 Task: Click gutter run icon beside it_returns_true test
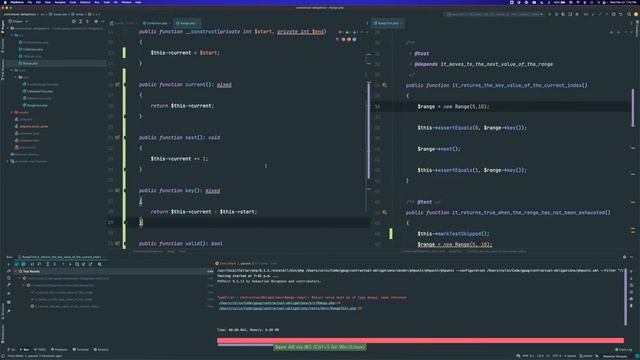384,212
